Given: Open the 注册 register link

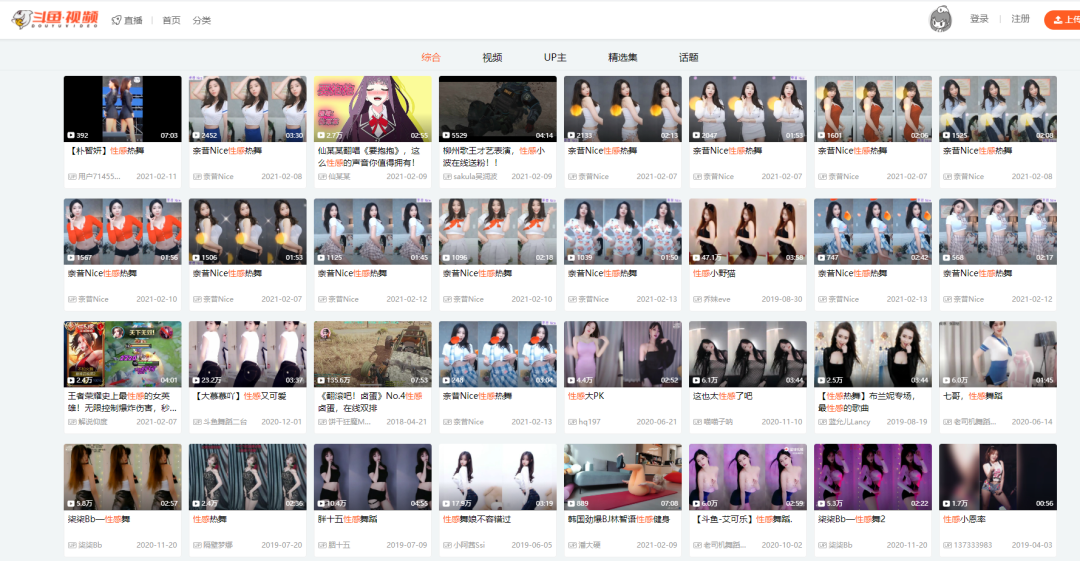Looking at the screenshot, I should point(1020,19).
